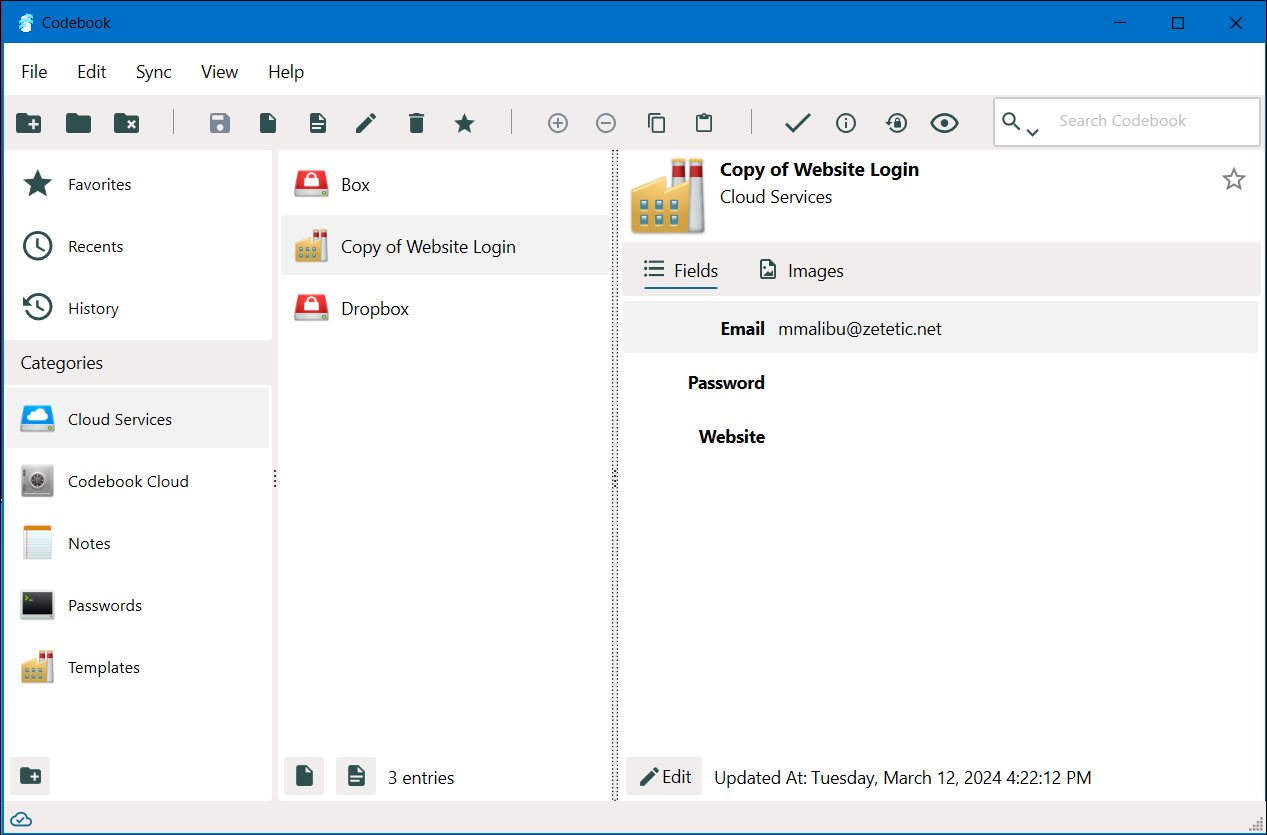This screenshot has height=835, width=1267.
Task: Select the Dropbox entry
Action: [x=444, y=309]
